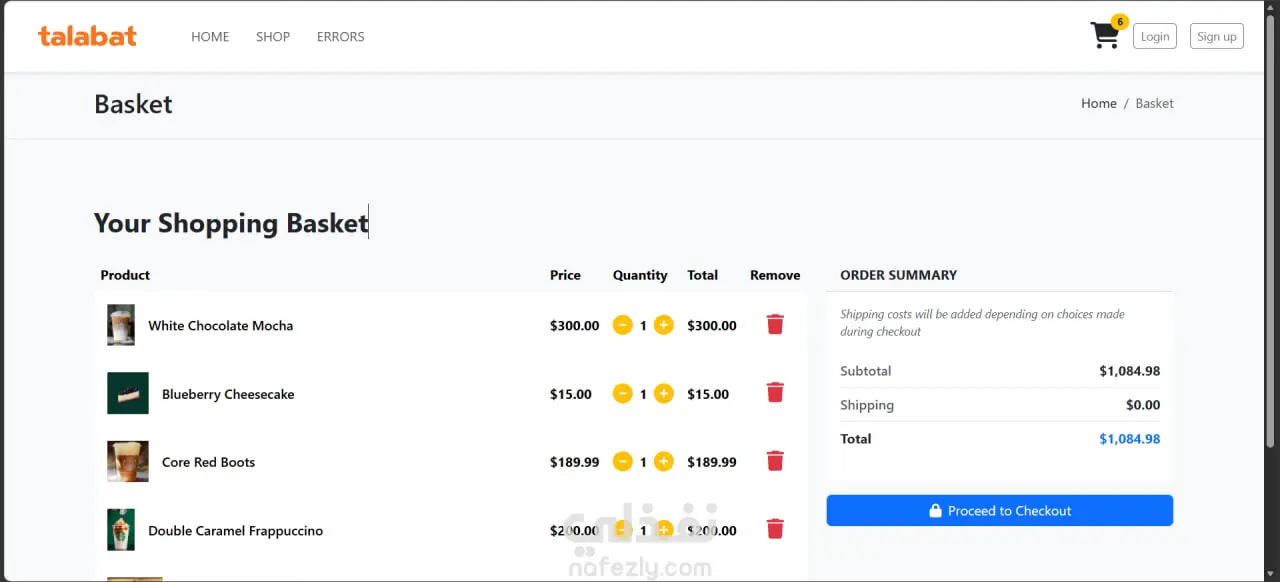
Task: Increase Blueberry Cheesecake quantity with plus
Action: tap(664, 394)
